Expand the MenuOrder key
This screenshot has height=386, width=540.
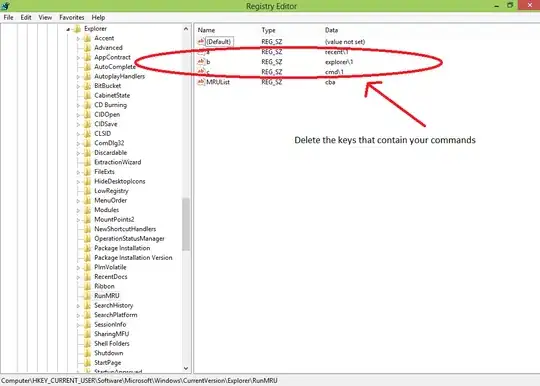click(78, 201)
